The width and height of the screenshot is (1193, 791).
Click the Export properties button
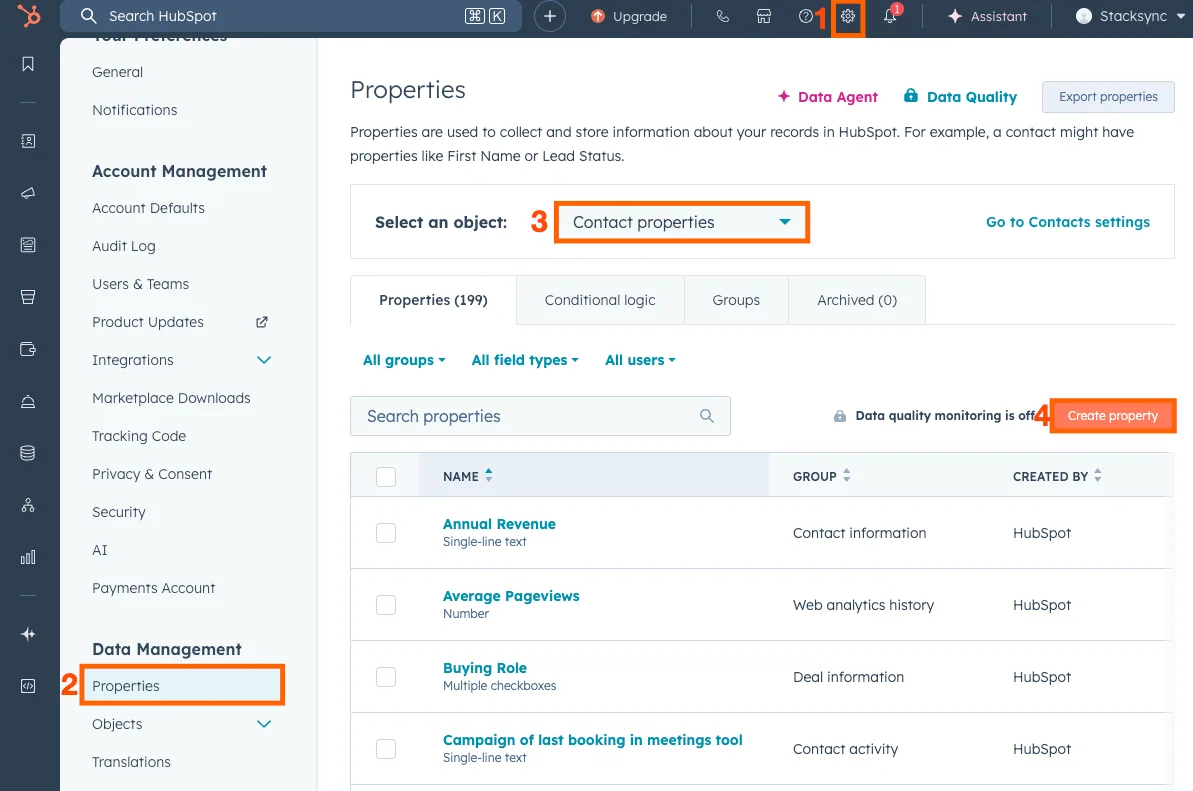[1108, 97]
